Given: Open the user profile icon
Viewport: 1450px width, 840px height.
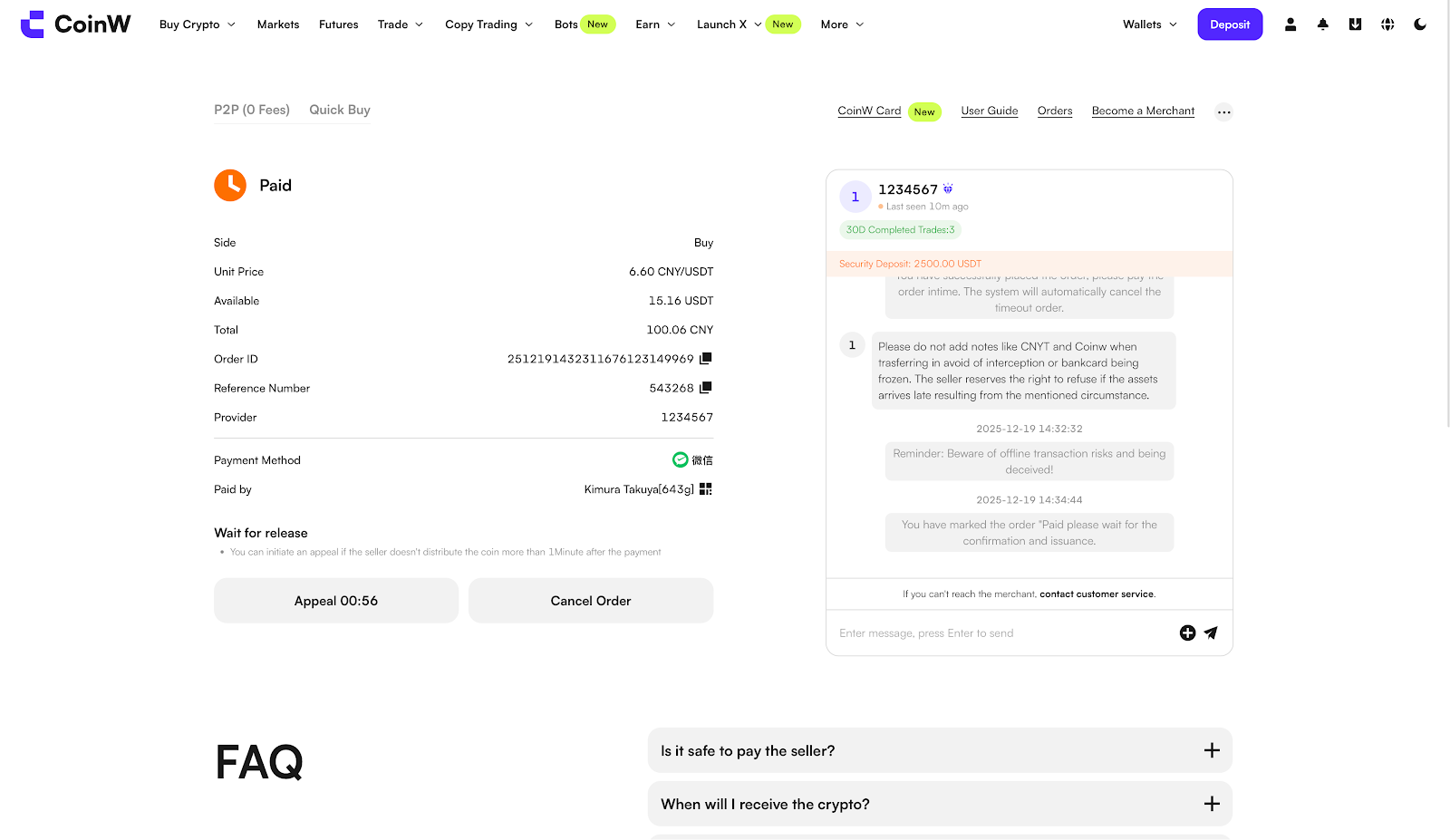Looking at the screenshot, I should tap(1290, 24).
